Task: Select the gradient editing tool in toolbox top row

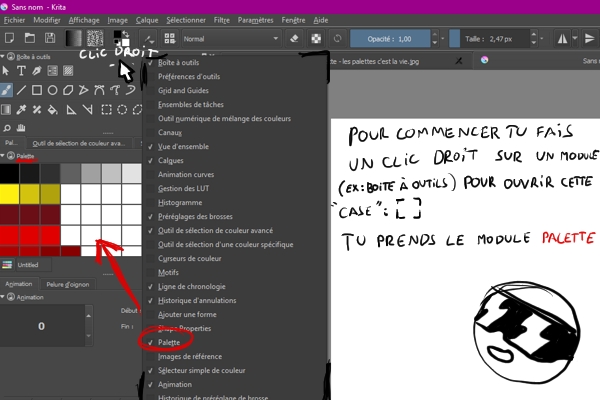Action: [x=52, y=70]
